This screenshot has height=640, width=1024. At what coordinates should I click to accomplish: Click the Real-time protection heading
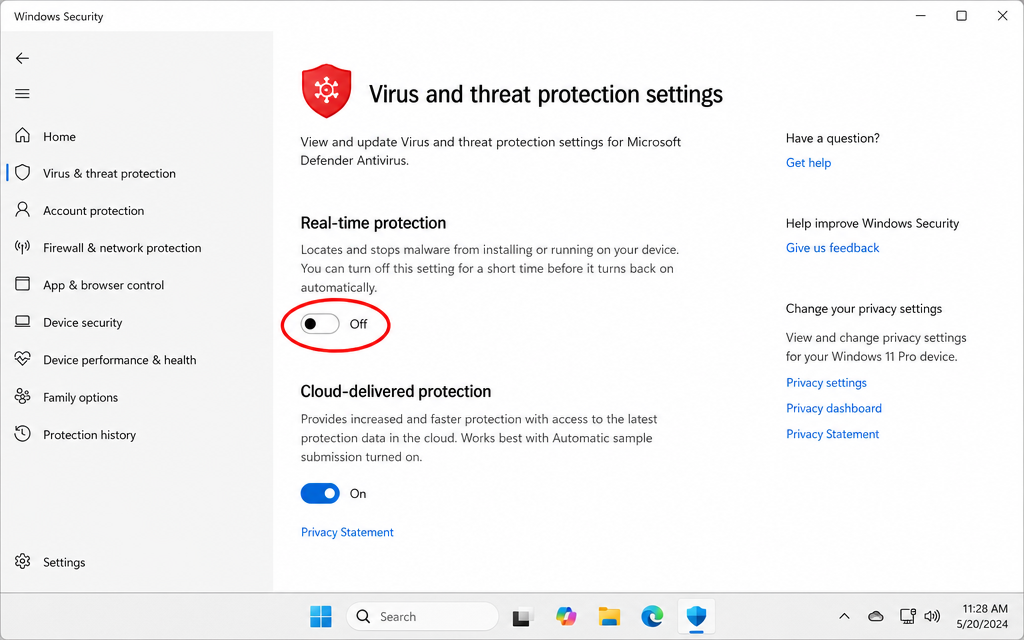(373, 223)
